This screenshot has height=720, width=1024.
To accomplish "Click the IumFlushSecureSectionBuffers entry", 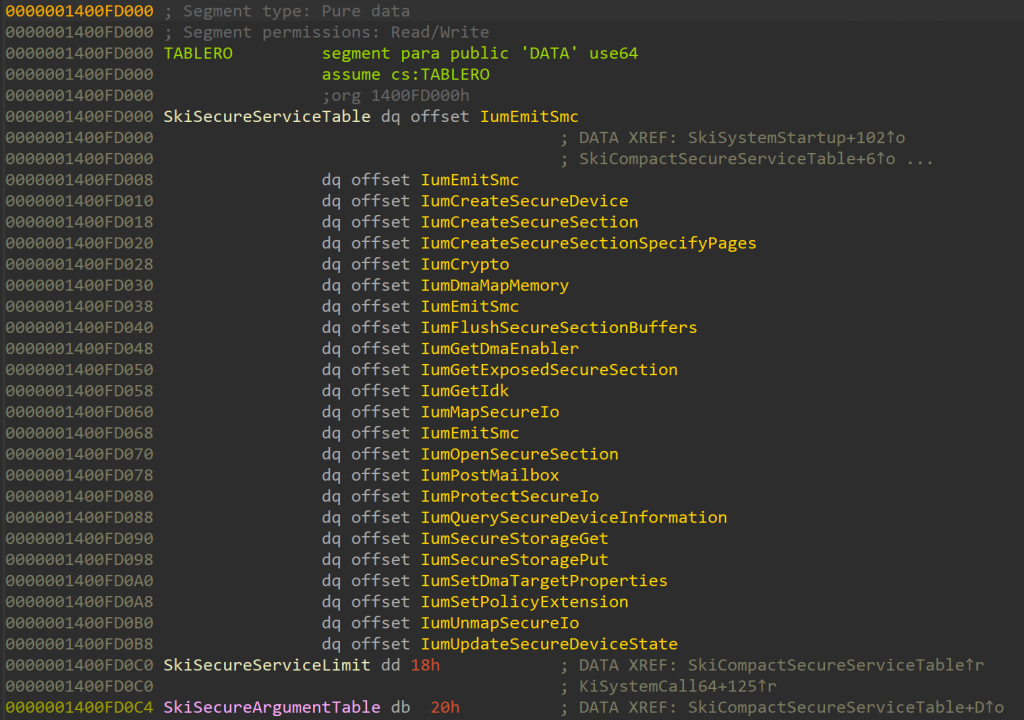I will pyautogui.click(x=558, y=327).
